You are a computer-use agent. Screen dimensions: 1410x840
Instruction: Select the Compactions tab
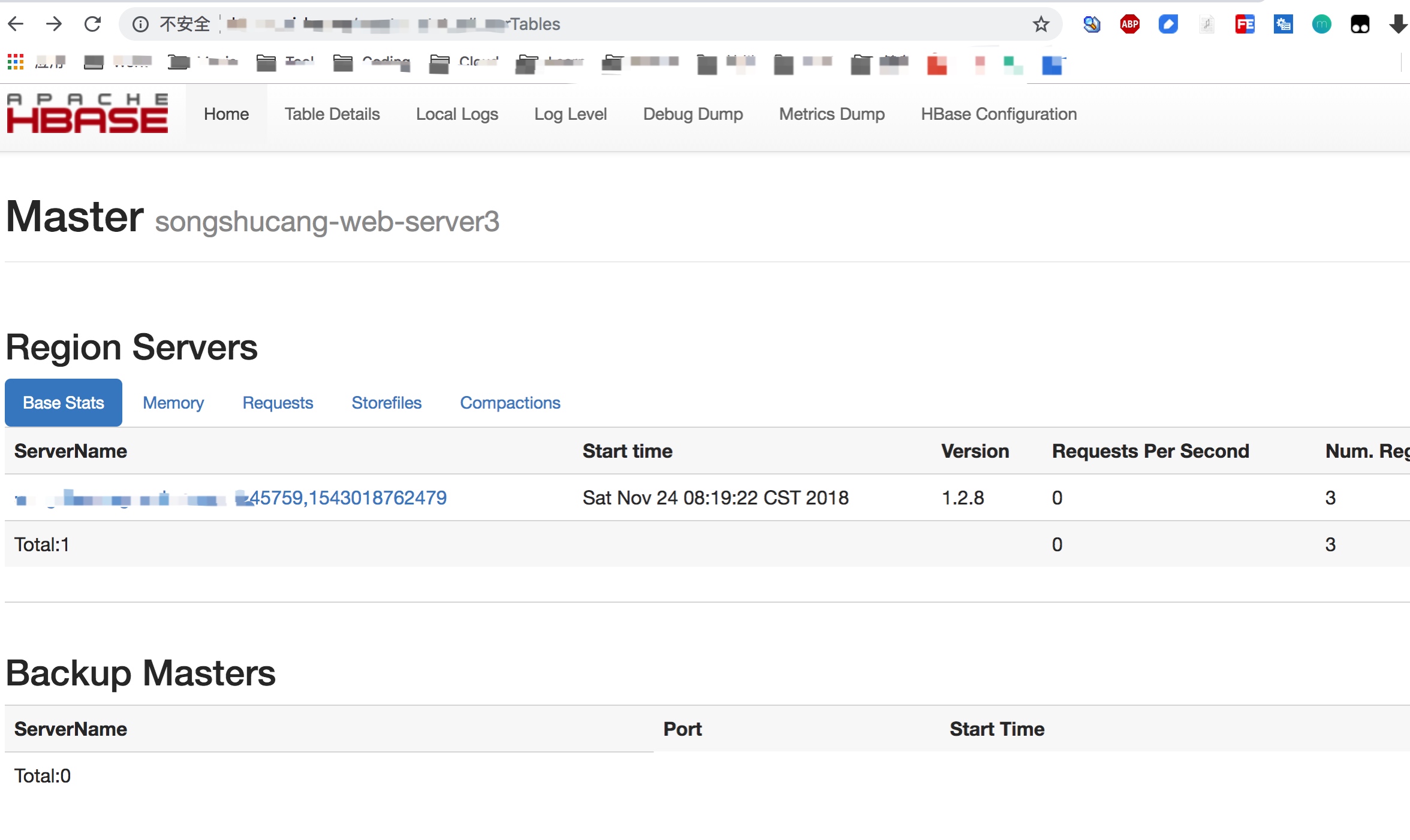click(x=510, y=403)
